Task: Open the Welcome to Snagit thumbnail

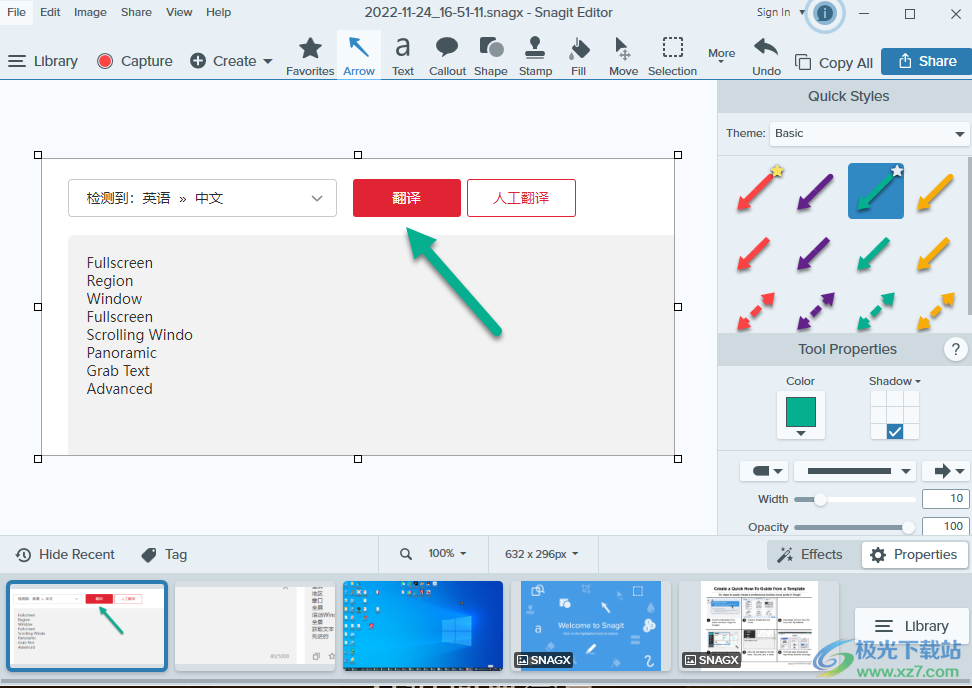Action: pyautogui.click(x=591, y=625)
